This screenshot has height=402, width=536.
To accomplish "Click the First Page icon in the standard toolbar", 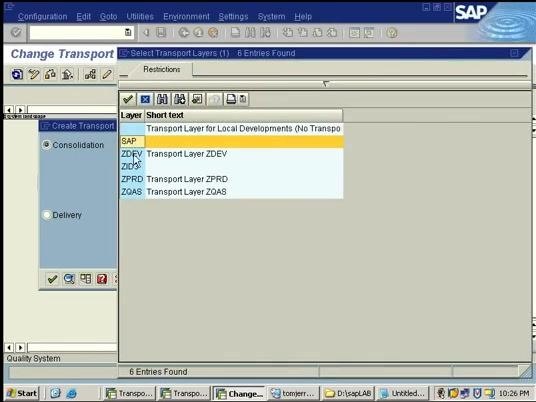I will tap(287, 33).
